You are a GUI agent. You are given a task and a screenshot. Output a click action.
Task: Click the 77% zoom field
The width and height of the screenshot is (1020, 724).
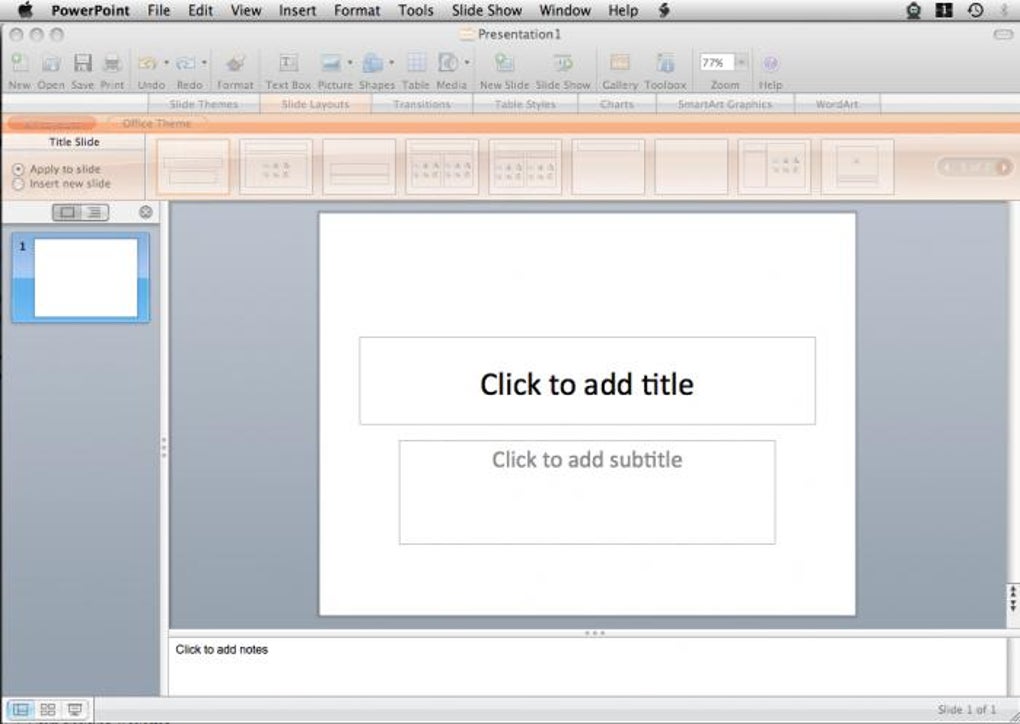tap(716, 62)
